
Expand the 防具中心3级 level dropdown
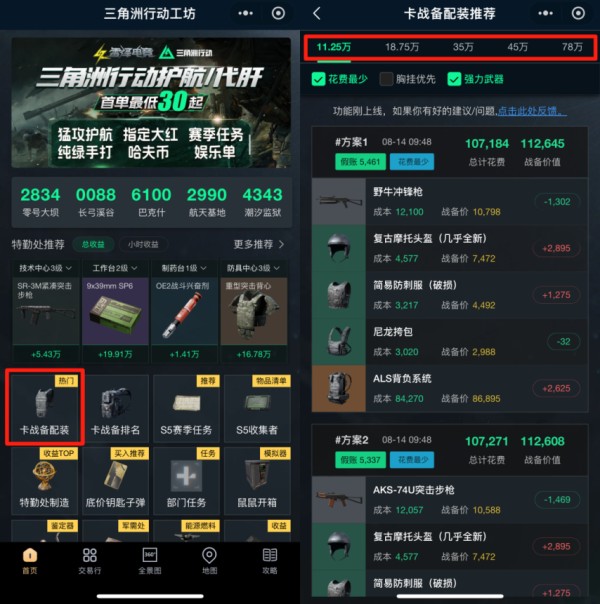click(x=253, y=268)
